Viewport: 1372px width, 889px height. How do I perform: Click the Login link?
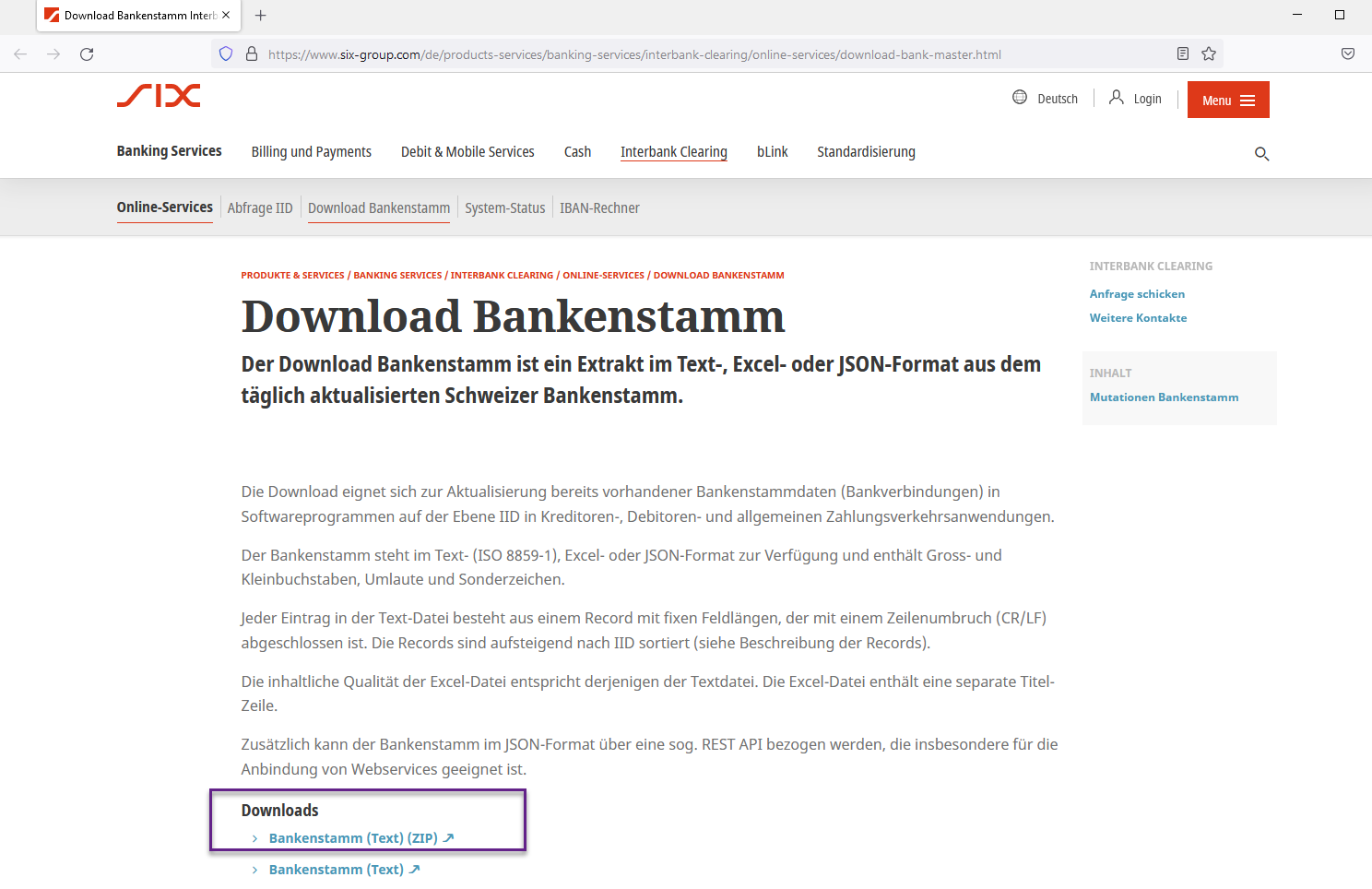(1148, 100)
